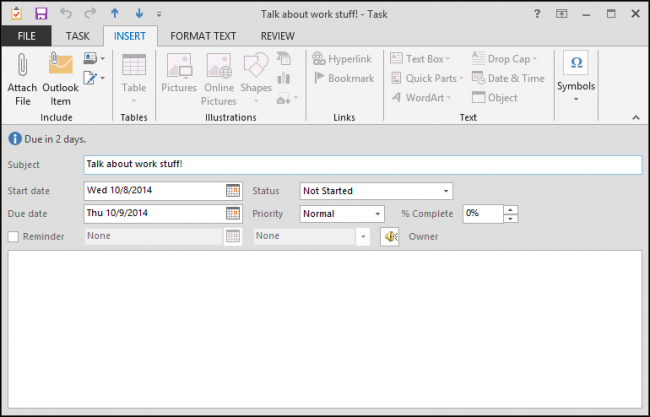The height and width of the screenshot is (417, 650).
Task: Insert an Outlook Item
Action: point(61,79)
